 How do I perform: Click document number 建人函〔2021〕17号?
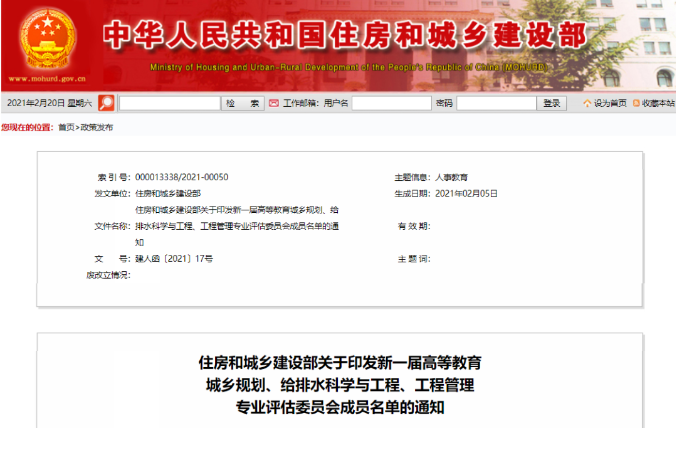coord(174,259)
